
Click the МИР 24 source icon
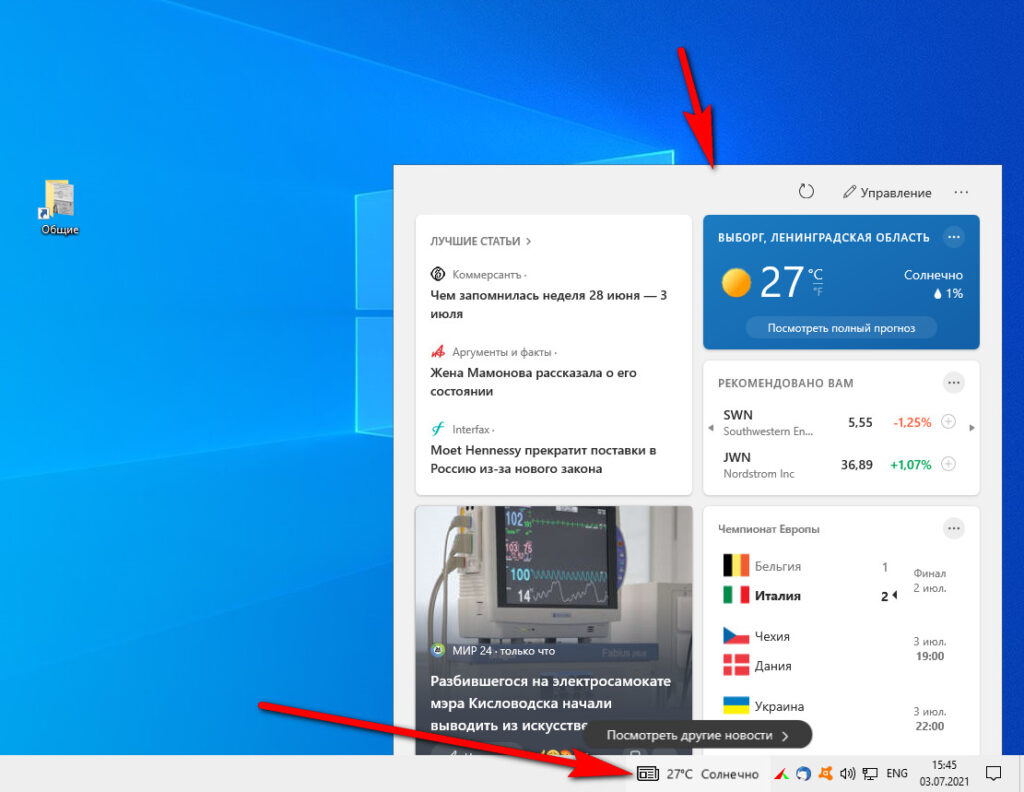click(x=438, y=650)
